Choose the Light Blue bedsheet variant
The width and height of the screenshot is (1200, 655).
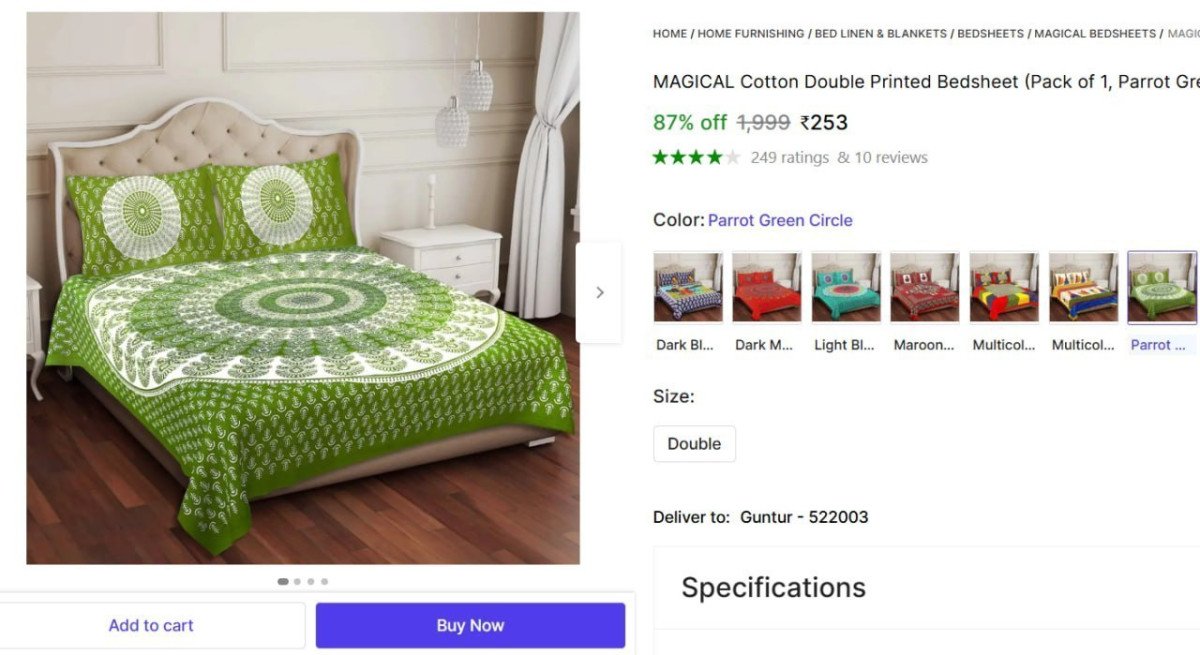[x=845, y=287]
